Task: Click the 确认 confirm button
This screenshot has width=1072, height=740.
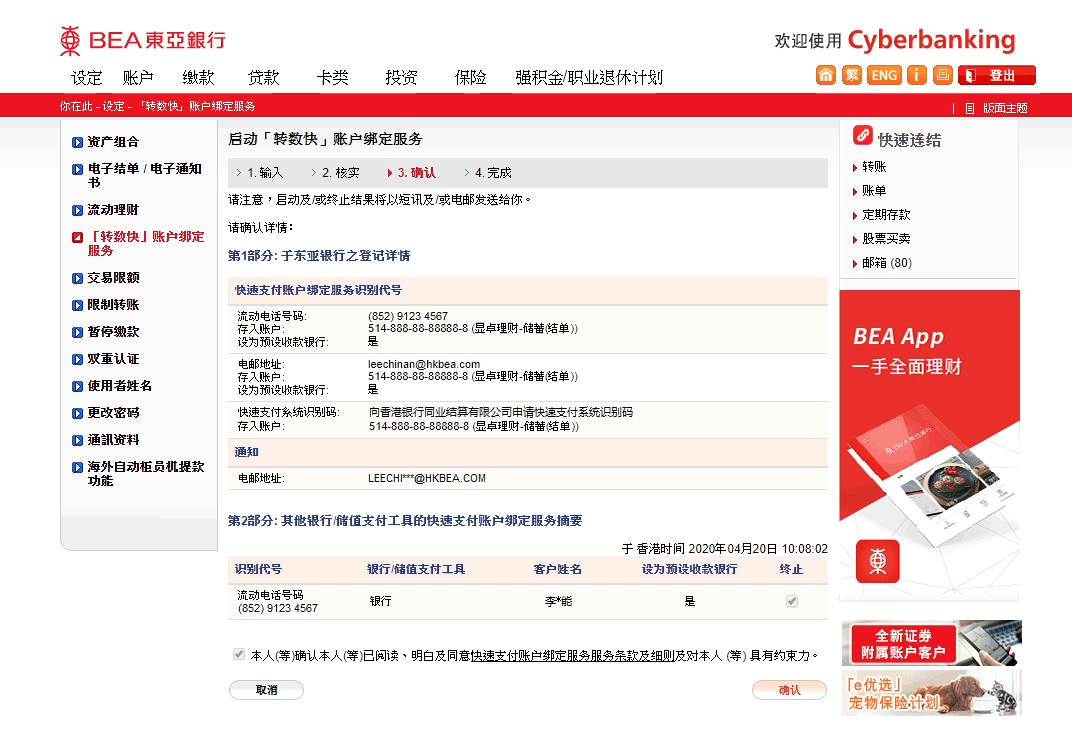Action: pos(790,690)
